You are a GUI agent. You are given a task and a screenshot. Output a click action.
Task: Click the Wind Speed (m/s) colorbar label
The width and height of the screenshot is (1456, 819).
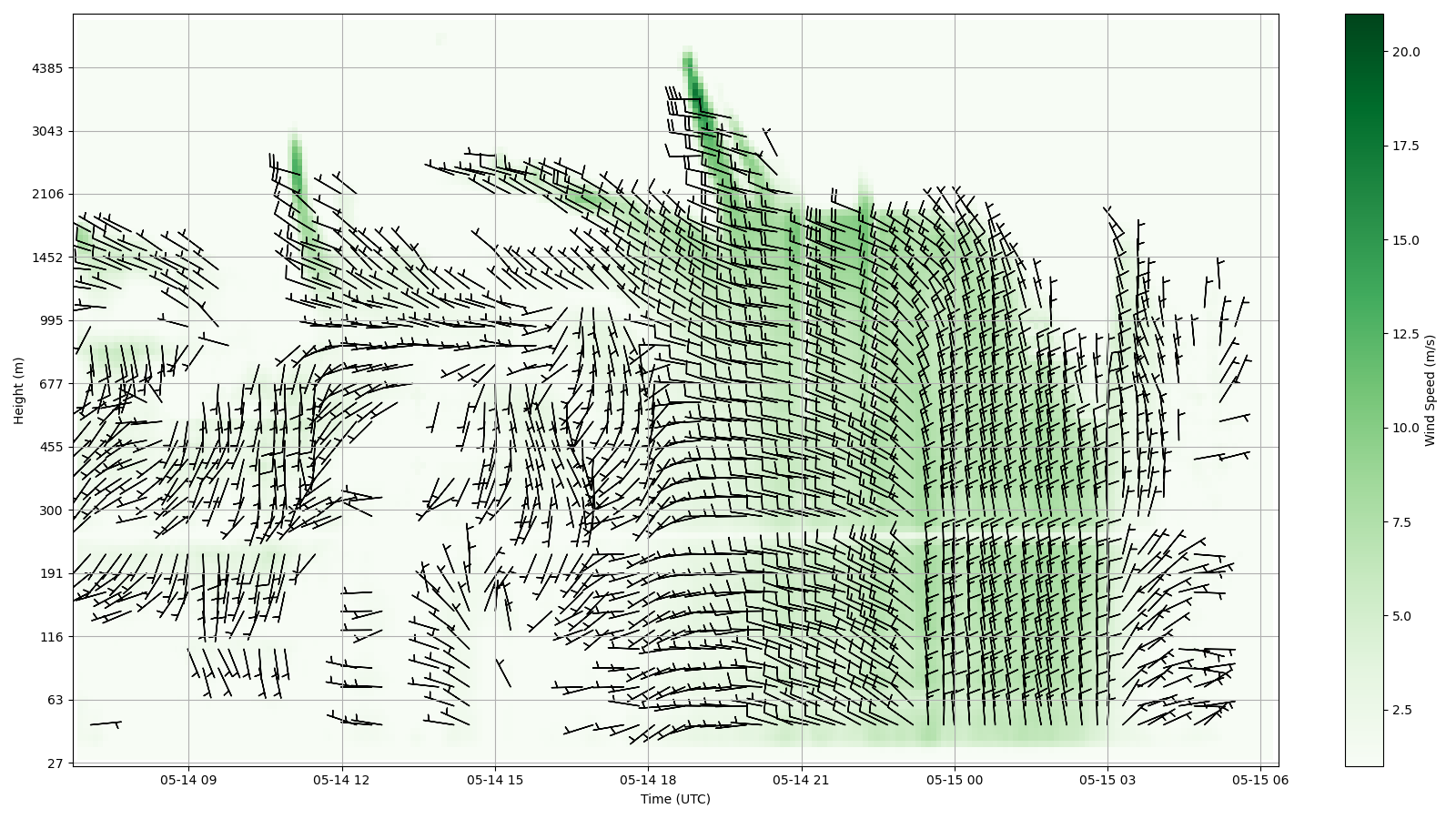[1430, 390]
